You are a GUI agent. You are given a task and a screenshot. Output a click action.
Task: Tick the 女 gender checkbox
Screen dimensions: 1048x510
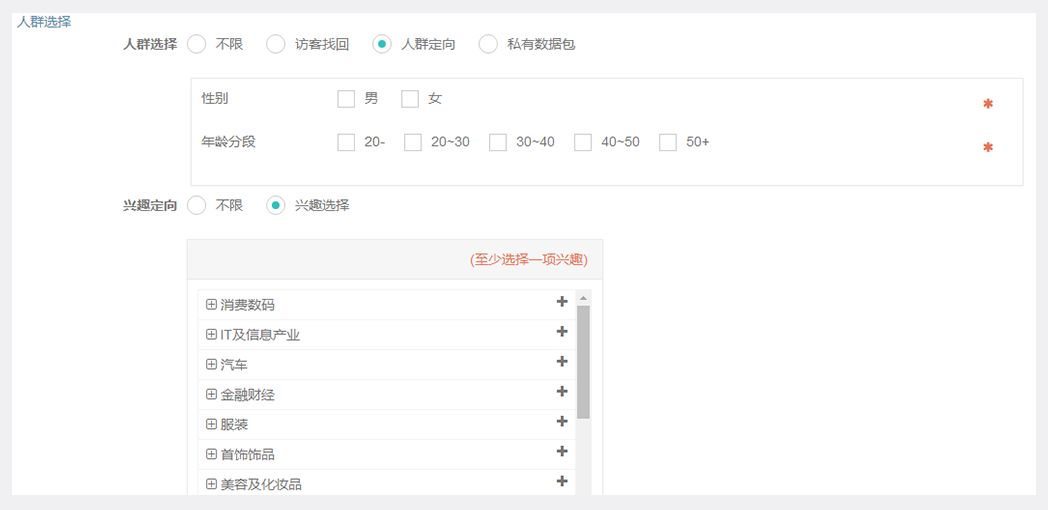tap(410, 99)
